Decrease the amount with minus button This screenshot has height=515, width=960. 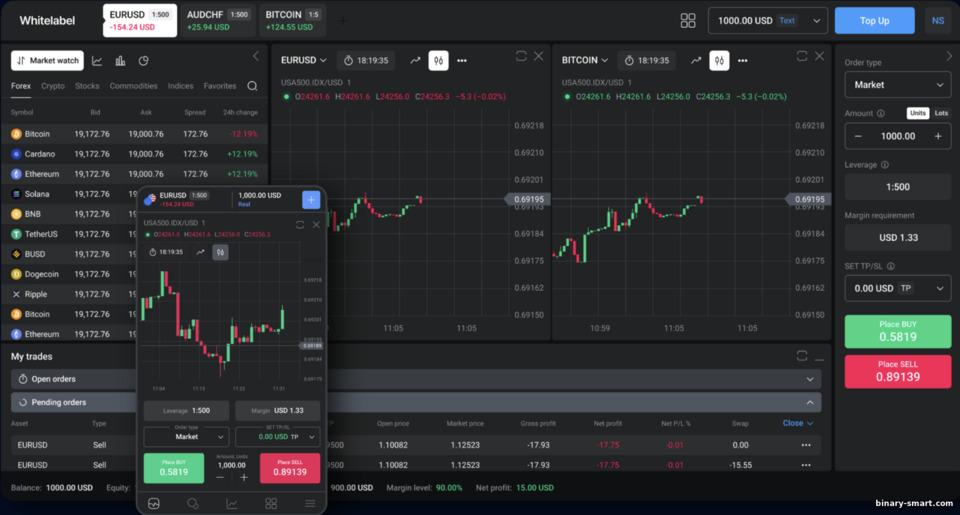pyautogui.click(x=858, y=136)
